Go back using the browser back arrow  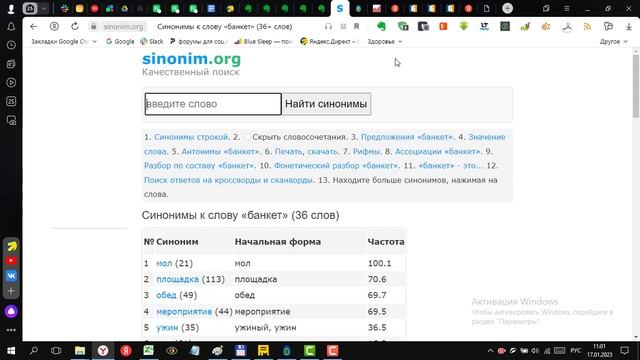33,27
